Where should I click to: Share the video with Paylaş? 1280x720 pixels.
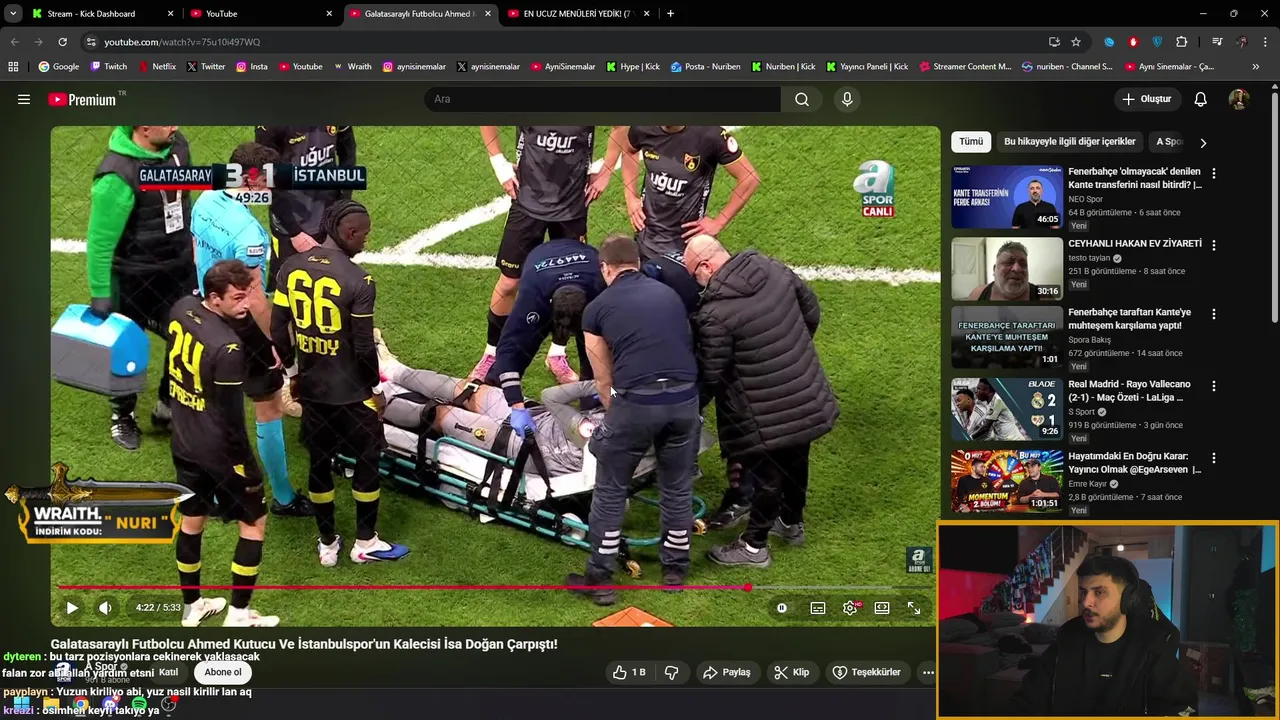coord(726,672)
